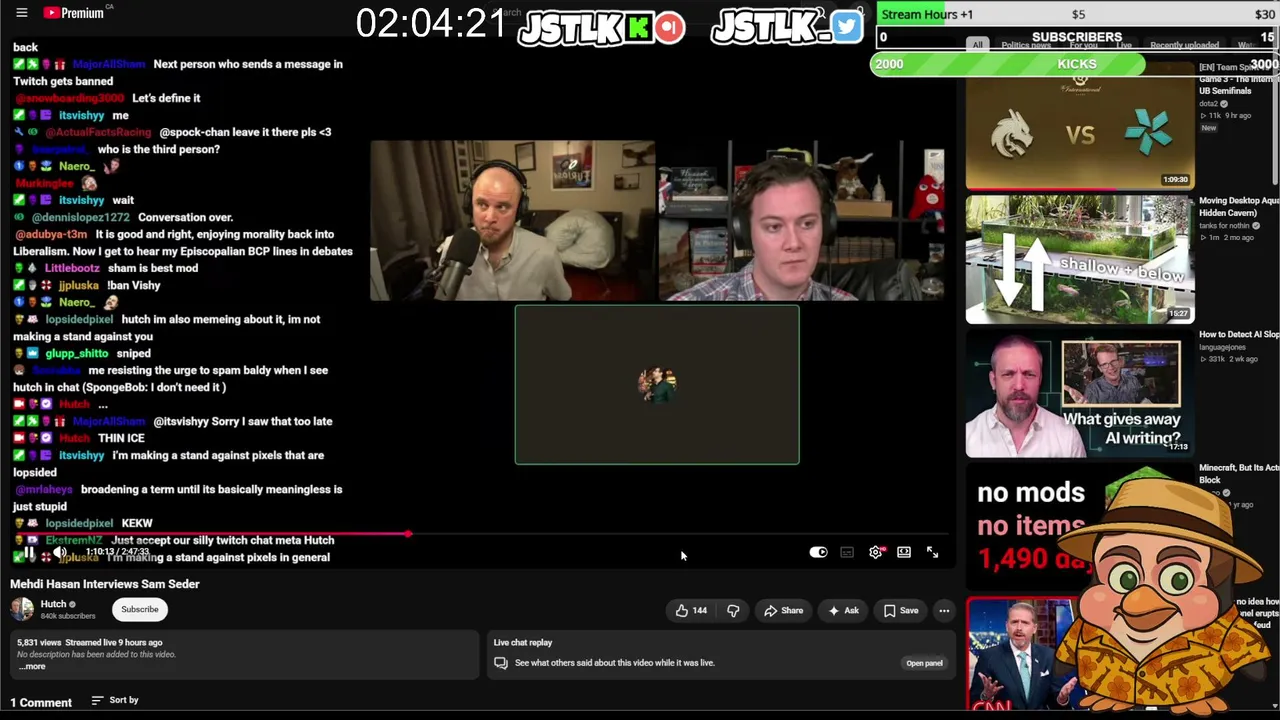The image size is (1280, 720).
Task: Open the How to Detect AI Slop title
Action: point(1239,335)
